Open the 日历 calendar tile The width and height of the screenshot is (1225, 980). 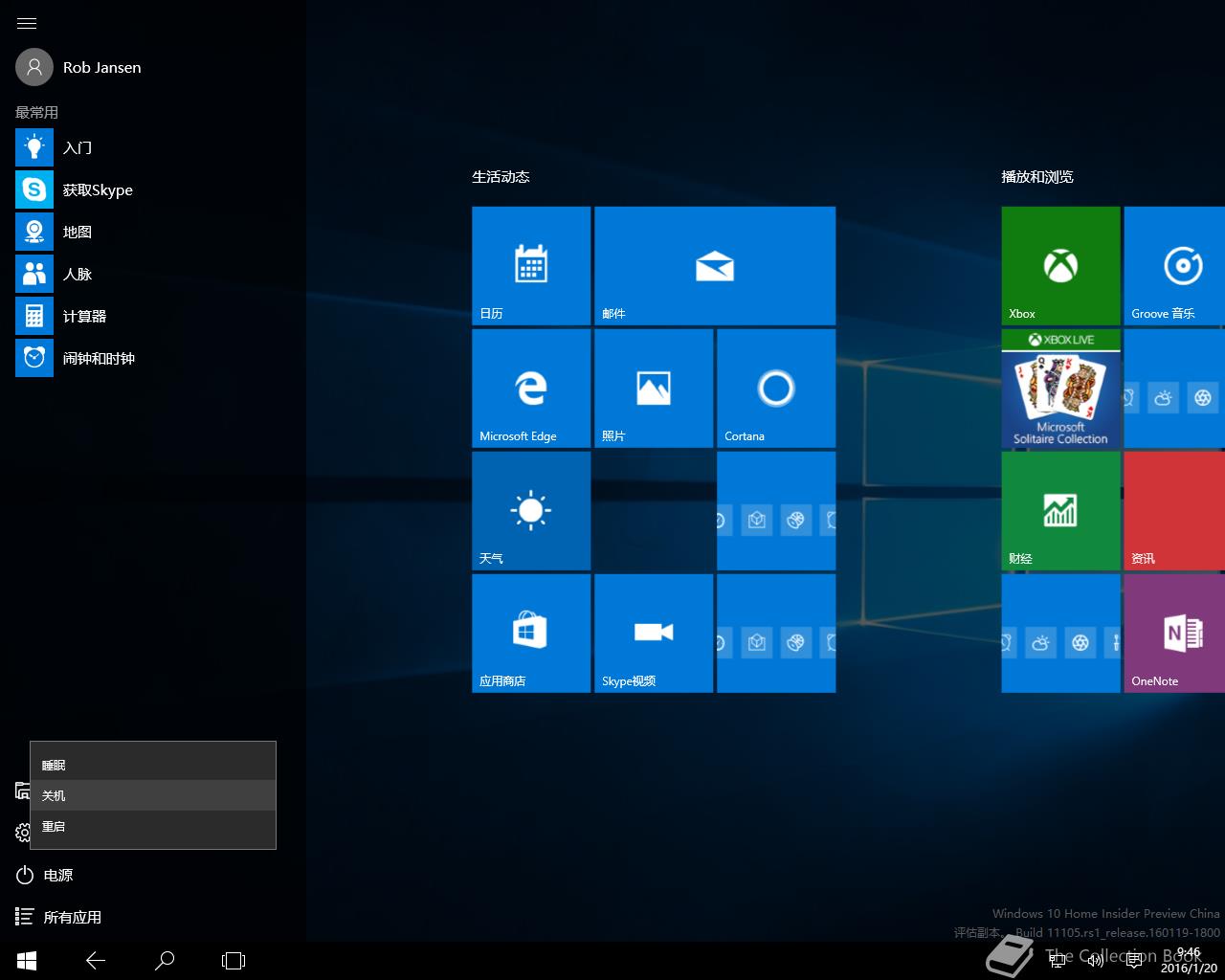pos(531,266)
